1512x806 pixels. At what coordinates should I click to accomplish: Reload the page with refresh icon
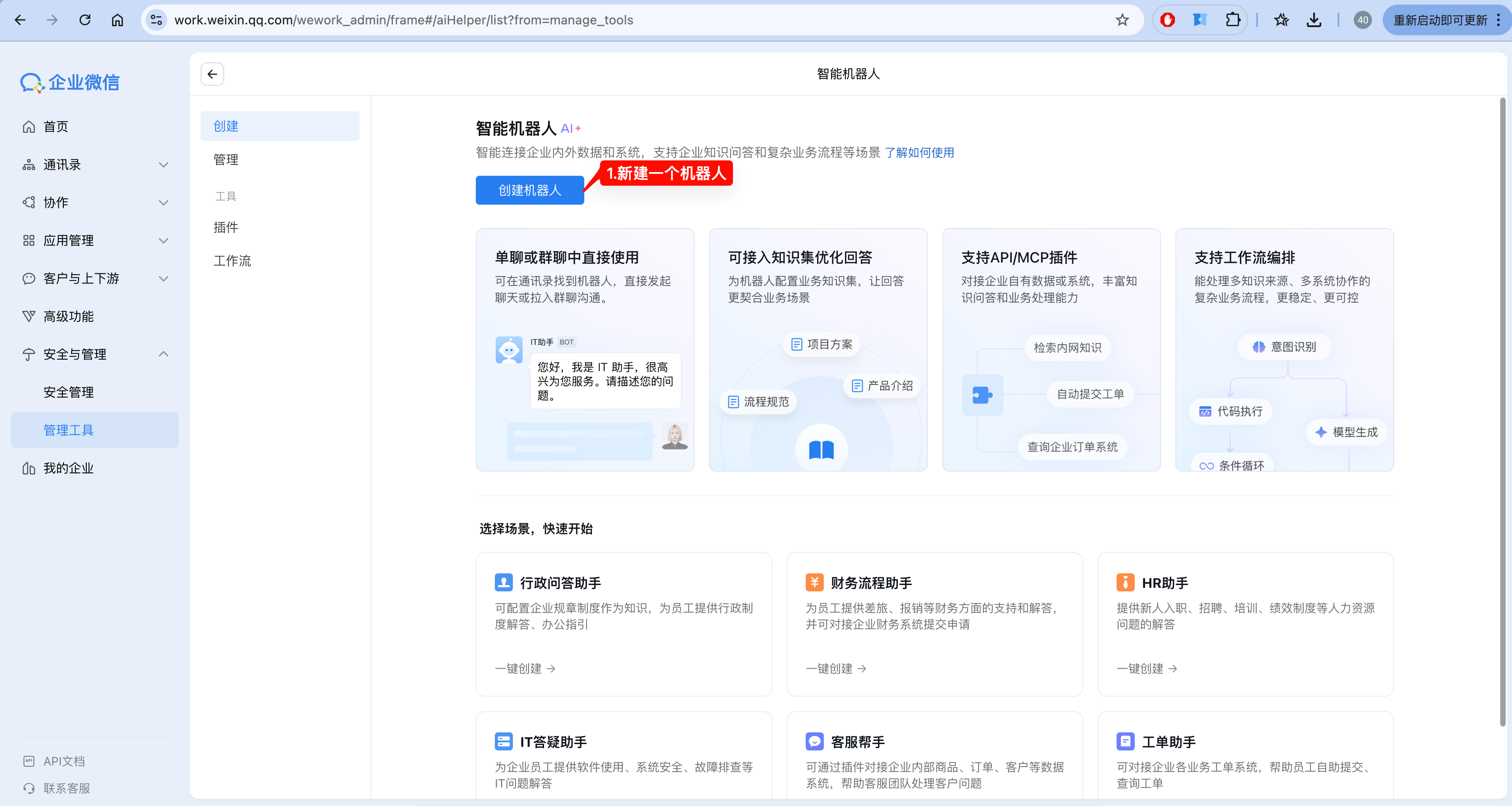(85, 20)
